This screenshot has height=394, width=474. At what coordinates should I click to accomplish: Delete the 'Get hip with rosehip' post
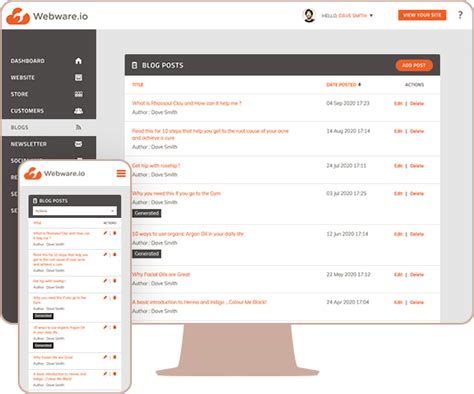[417, 166]
